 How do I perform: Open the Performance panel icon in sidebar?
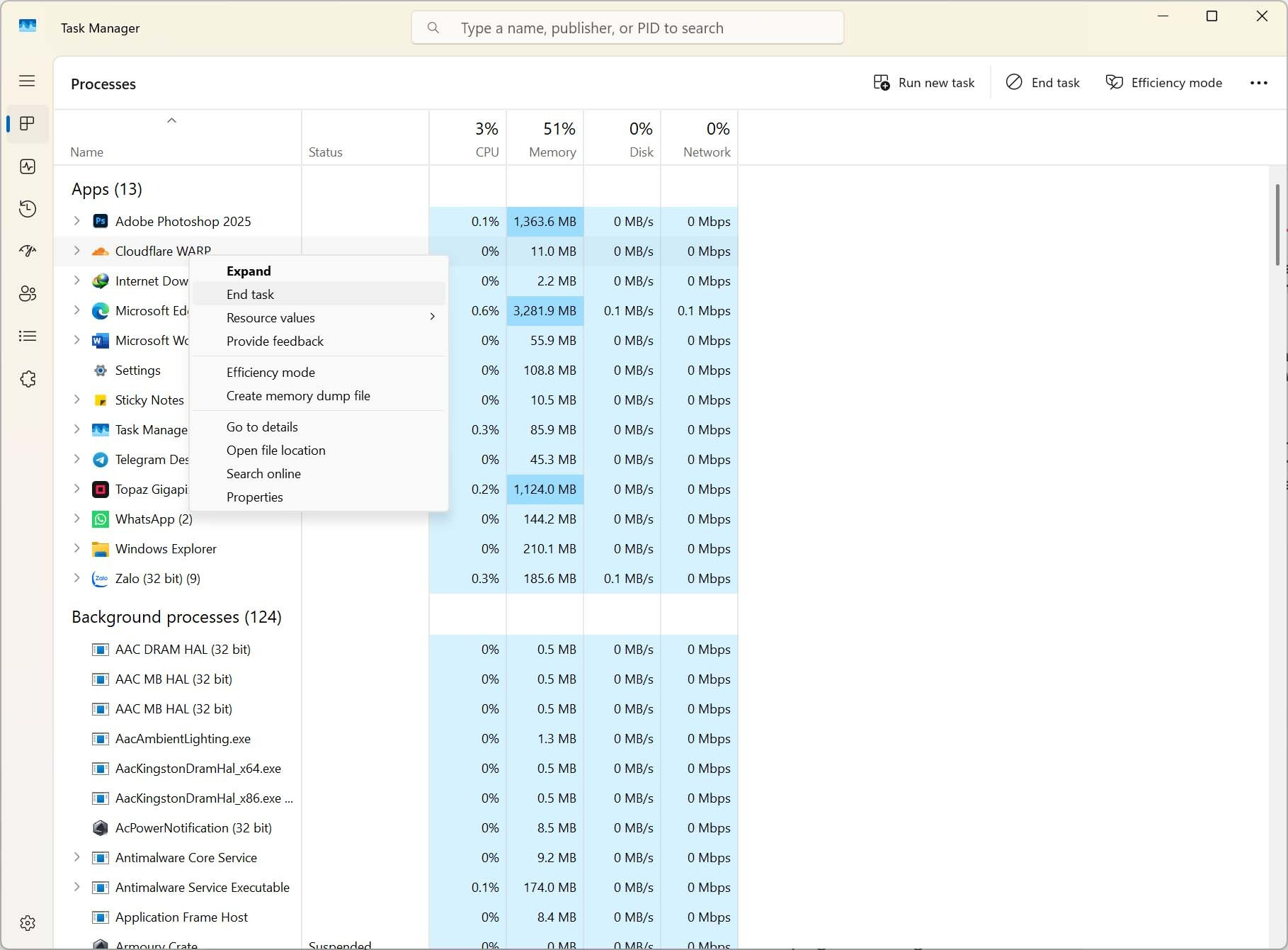(x=28, y=166)
